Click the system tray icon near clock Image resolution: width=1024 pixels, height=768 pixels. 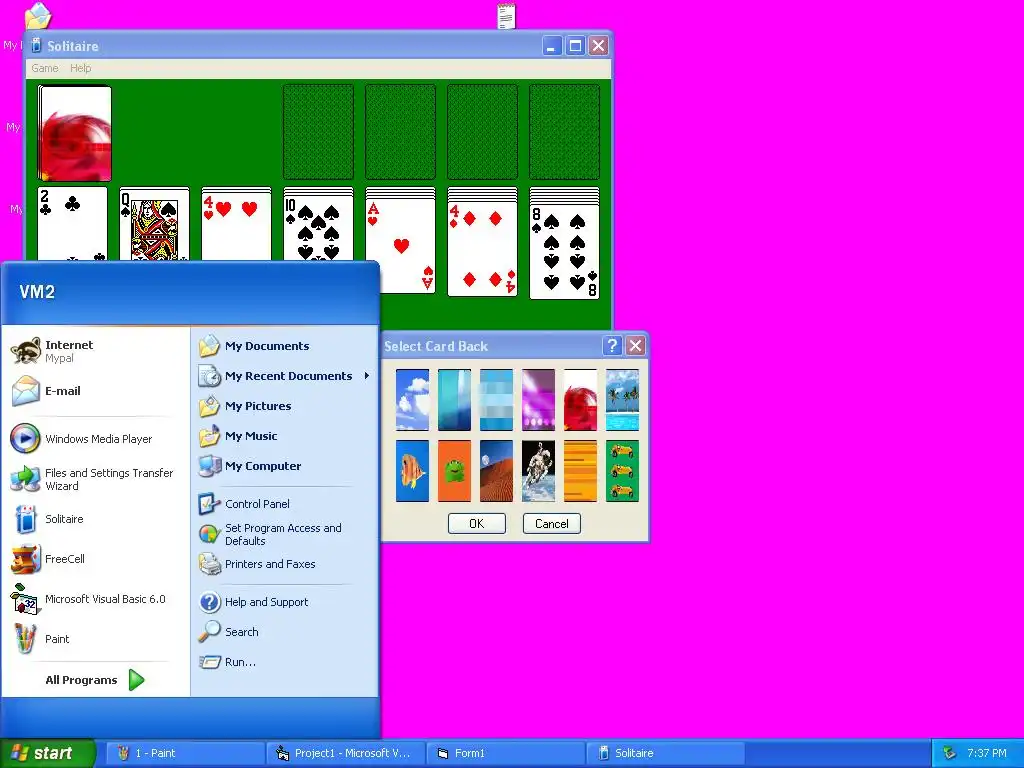click(950, 753)
